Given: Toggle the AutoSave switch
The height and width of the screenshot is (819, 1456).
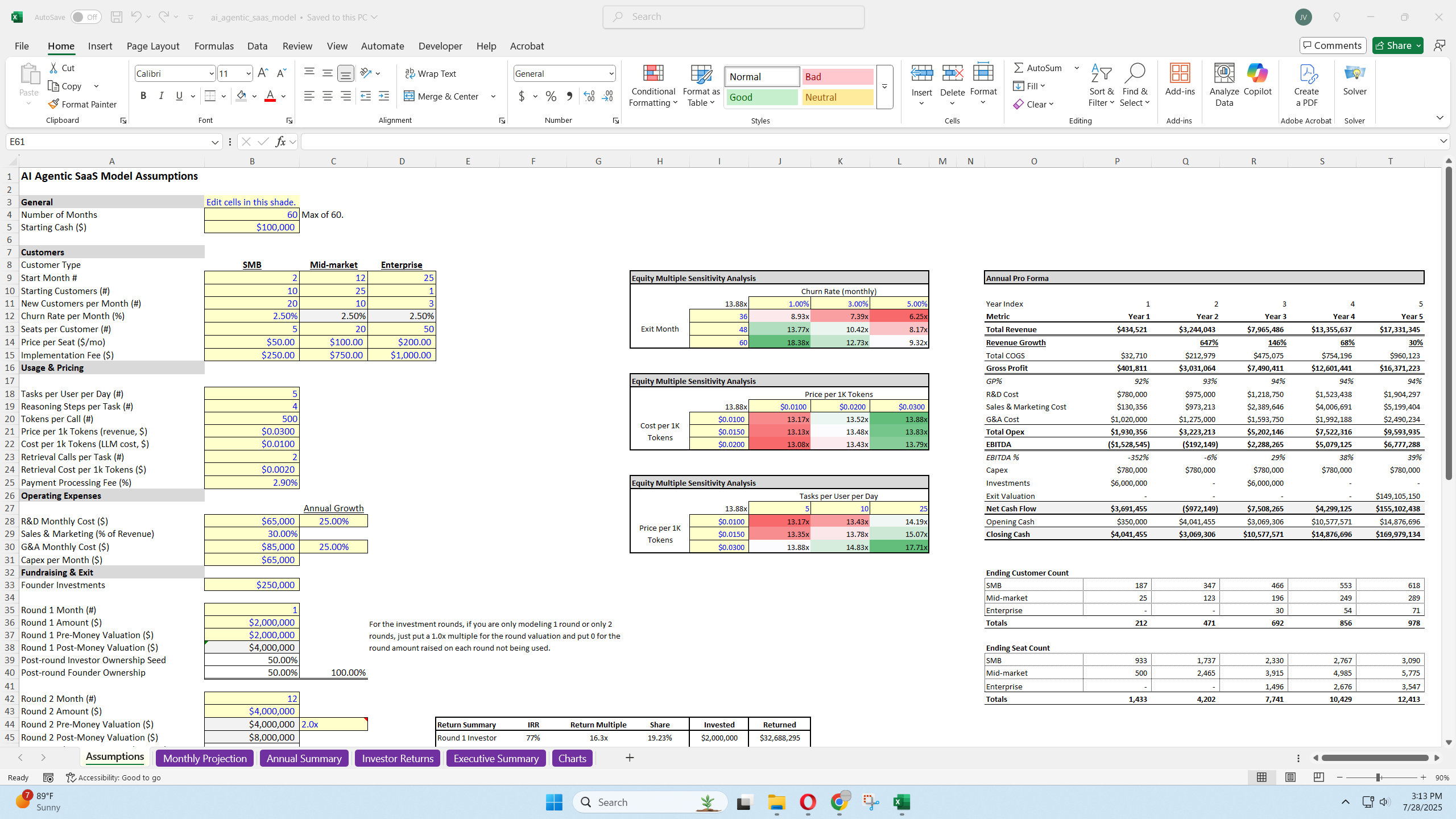Looking at the screenshot, I should [86, 17].
